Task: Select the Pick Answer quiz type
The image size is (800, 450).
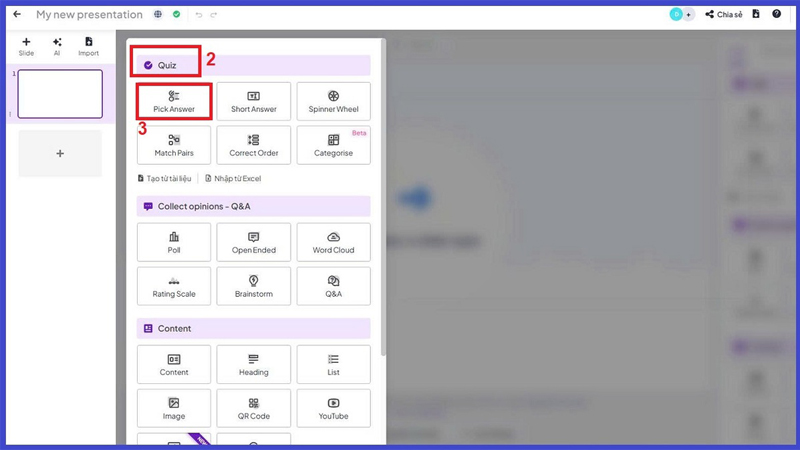Action: pos(174,102)
